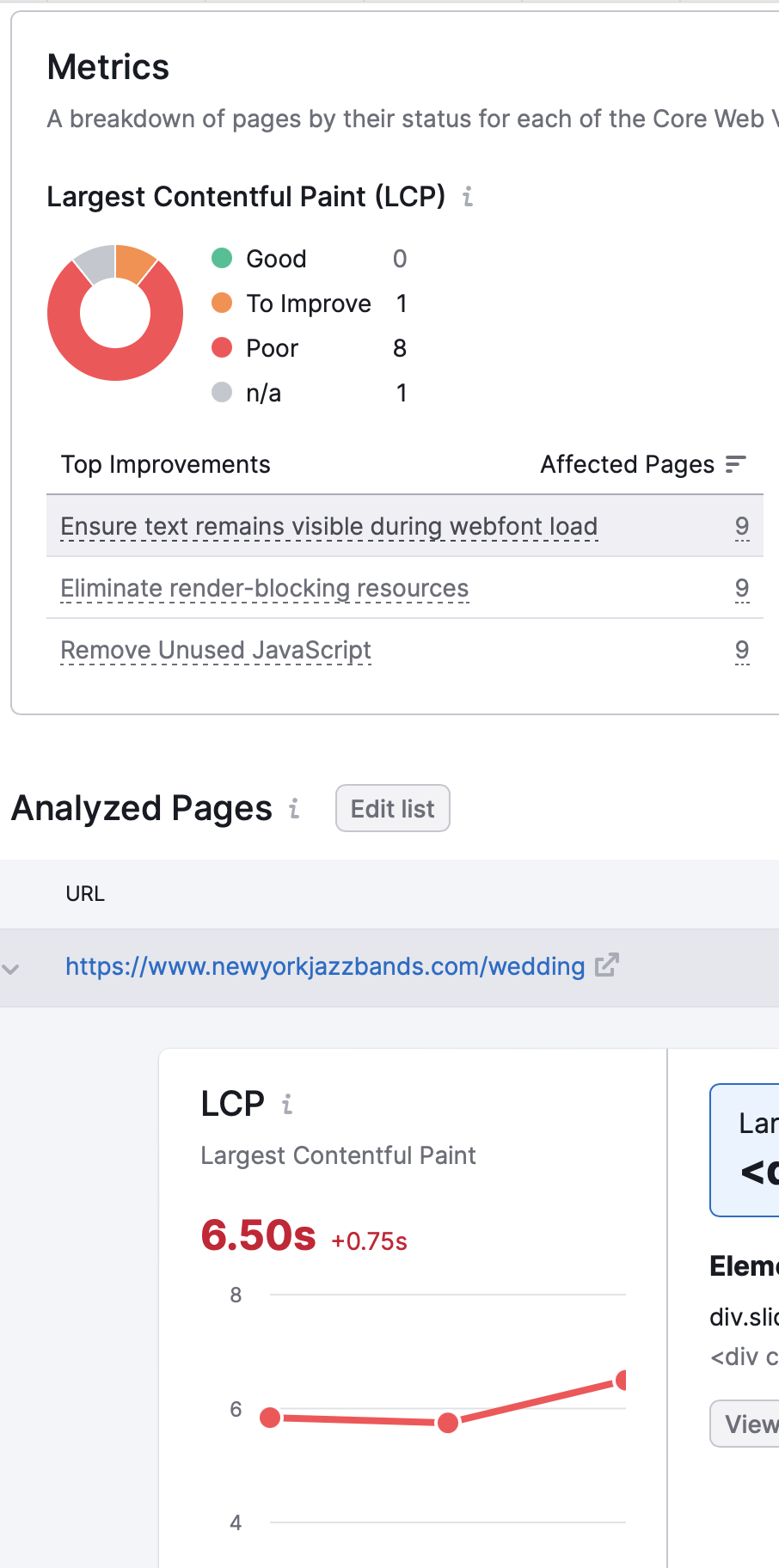Sort by Affected Pages column header
The height and width of the screenshot is (1568, 779).
tap(627, 464)
